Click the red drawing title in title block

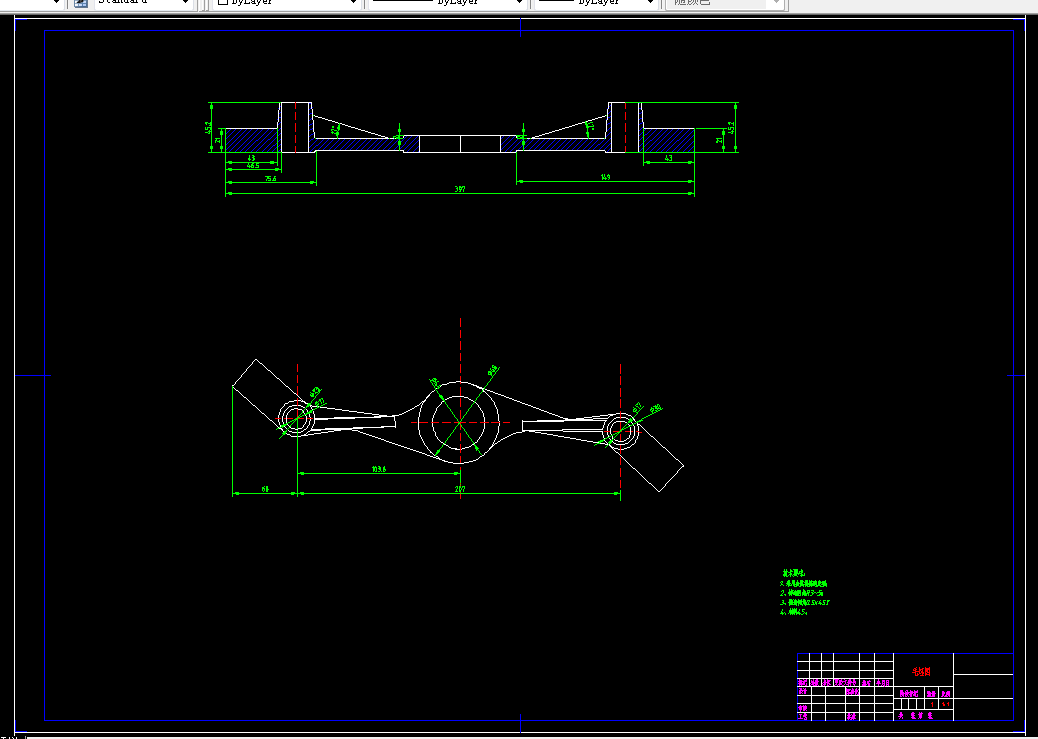[x=921, y=671]
